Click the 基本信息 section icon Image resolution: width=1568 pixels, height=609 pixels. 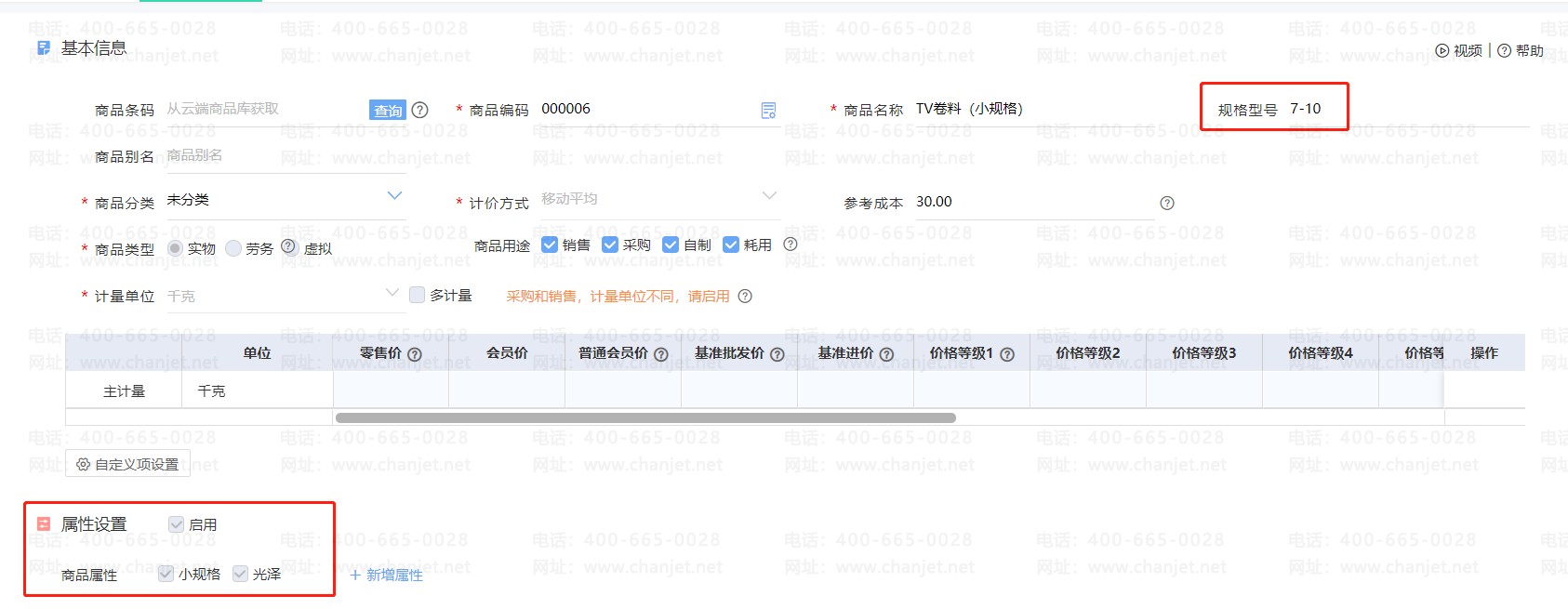click(44, 47)
